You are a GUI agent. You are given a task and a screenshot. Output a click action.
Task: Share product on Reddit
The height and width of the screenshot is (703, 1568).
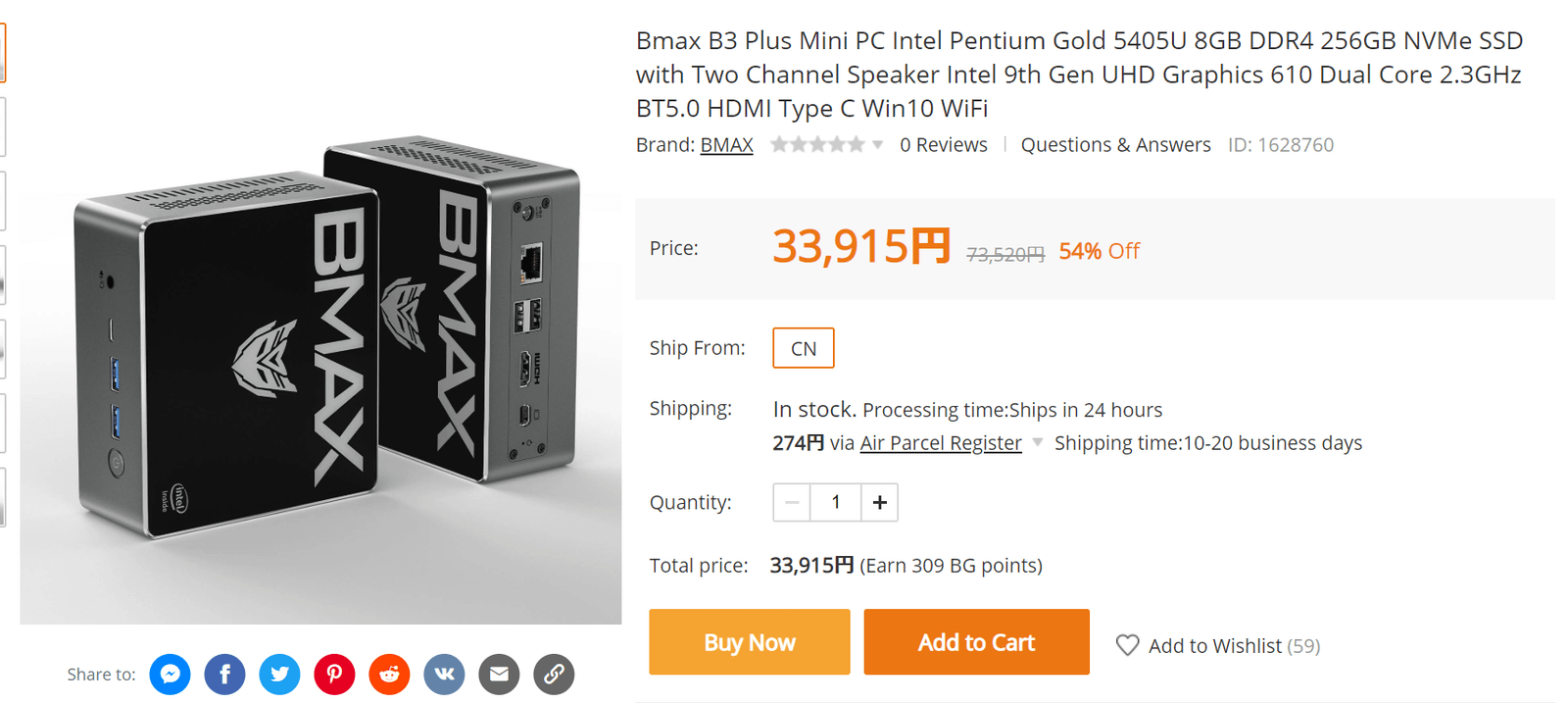[x=389, y=675]
